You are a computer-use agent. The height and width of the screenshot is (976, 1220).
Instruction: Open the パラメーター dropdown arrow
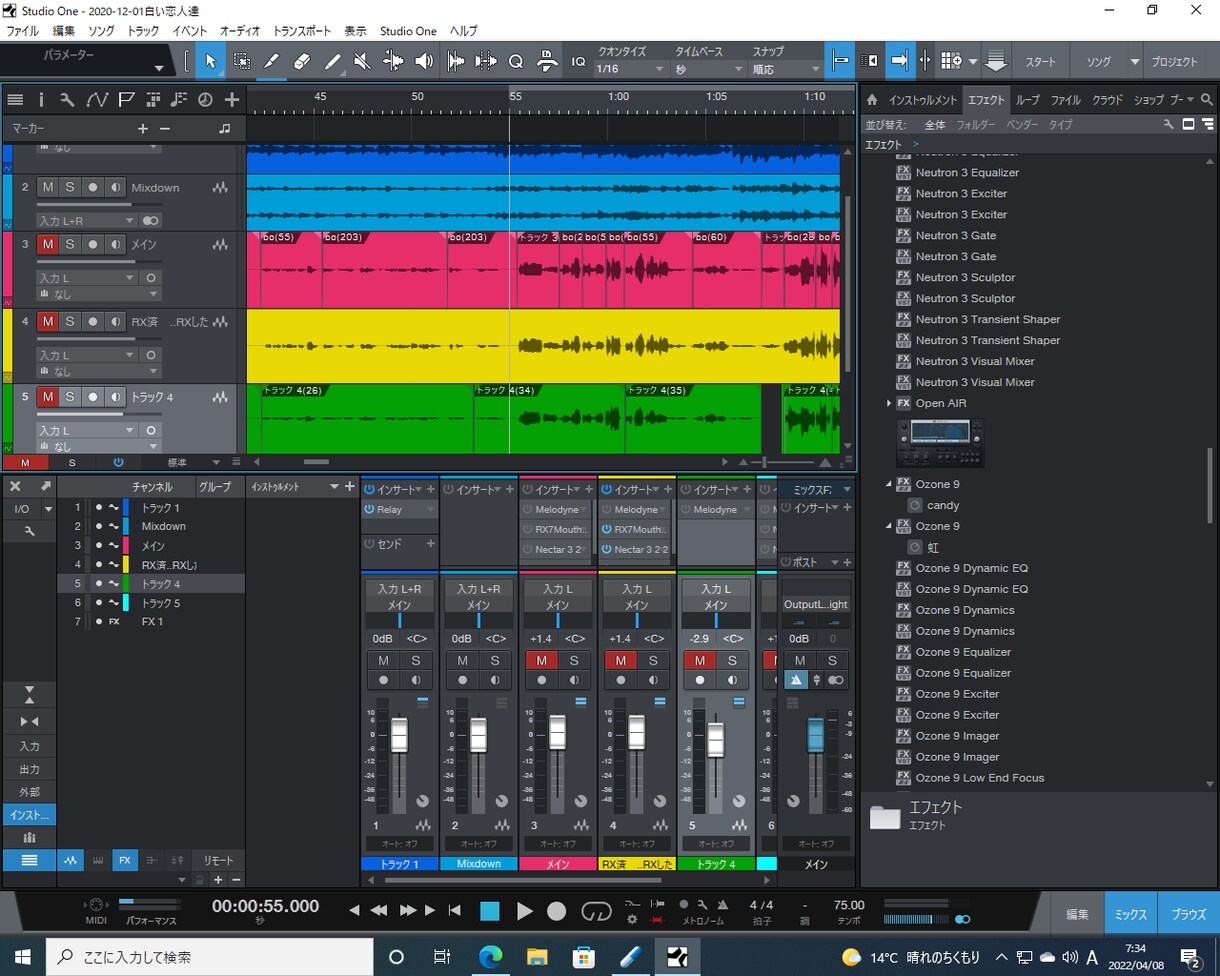158,68
